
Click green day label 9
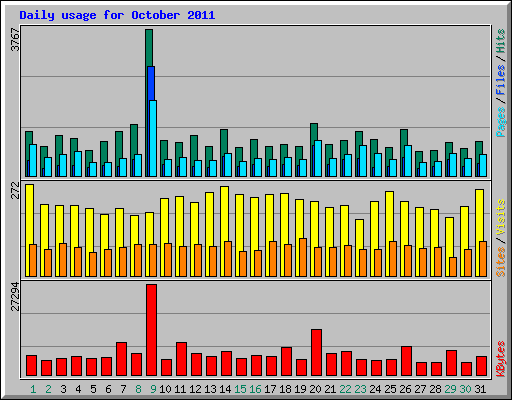153,389
